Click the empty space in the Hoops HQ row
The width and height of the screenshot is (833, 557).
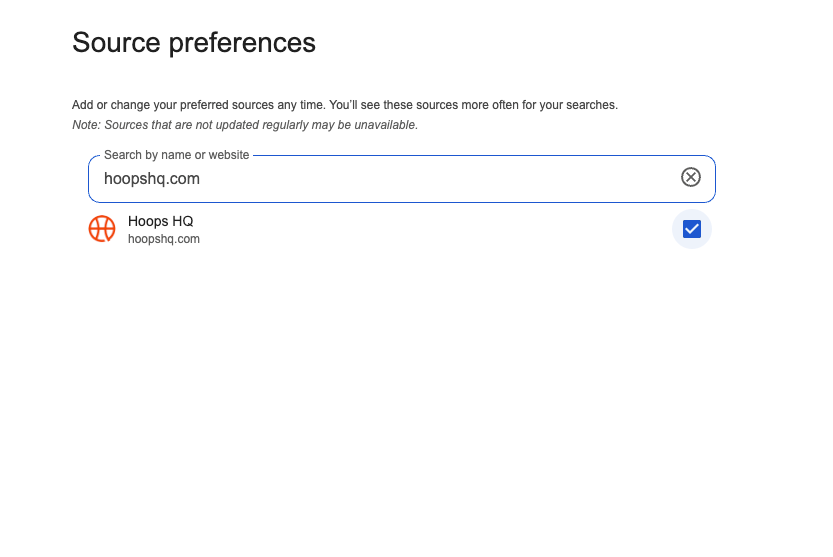click(x=430, y=230)
